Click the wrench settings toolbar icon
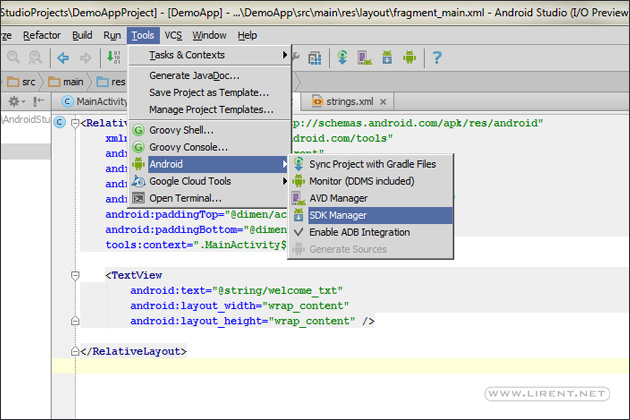The width and height of the screenshot is (630, 420). tap(296, 57)
